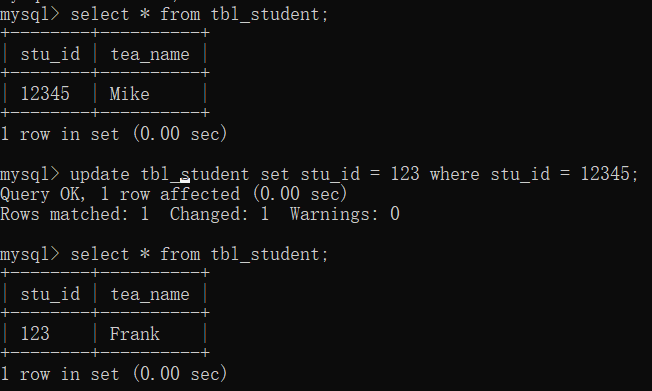Click 'stu_id = 123' in the update statement
This screenshot has width=652, height=391.
pos(360,174)
